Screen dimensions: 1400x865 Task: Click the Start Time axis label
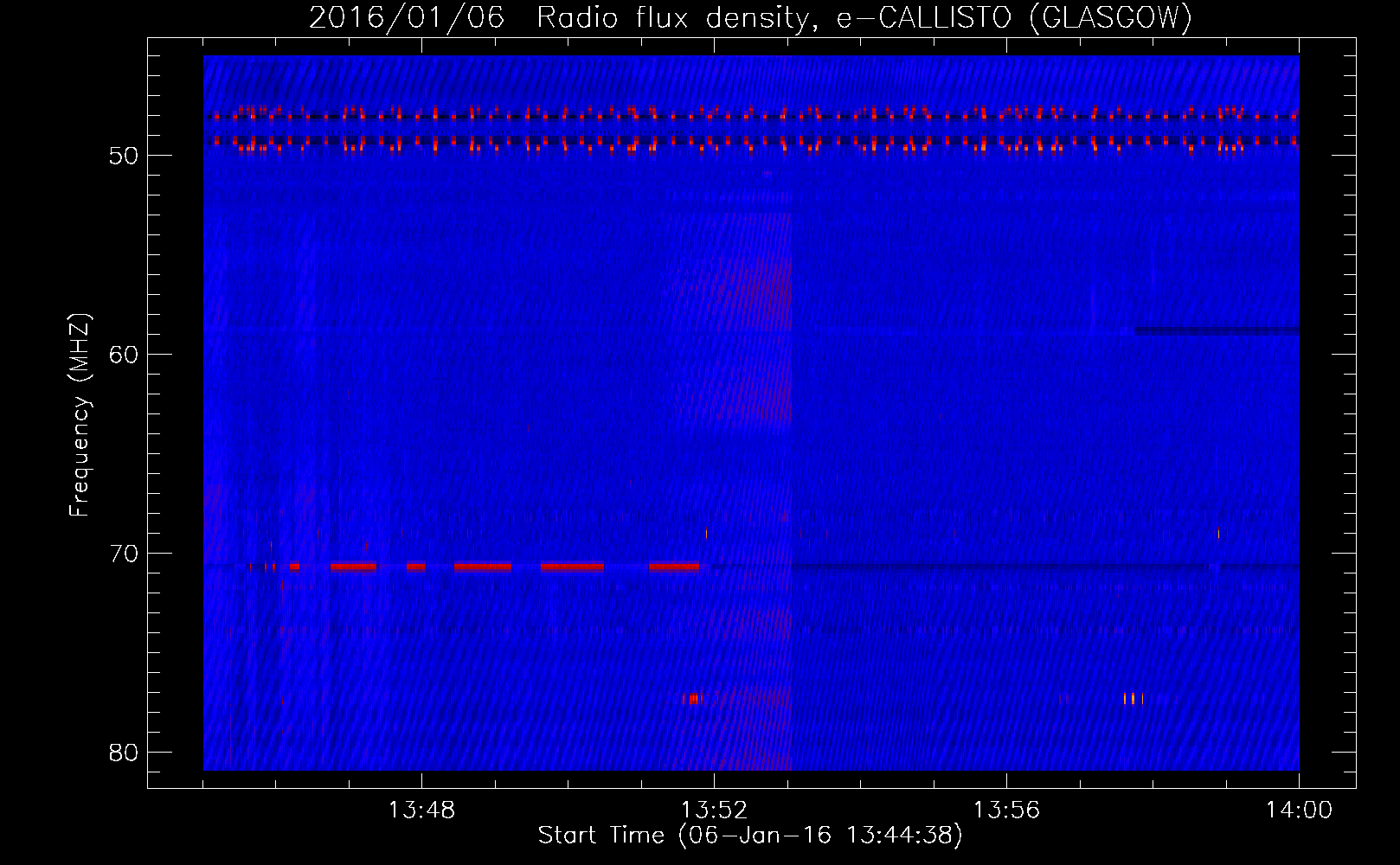[750, 836]
